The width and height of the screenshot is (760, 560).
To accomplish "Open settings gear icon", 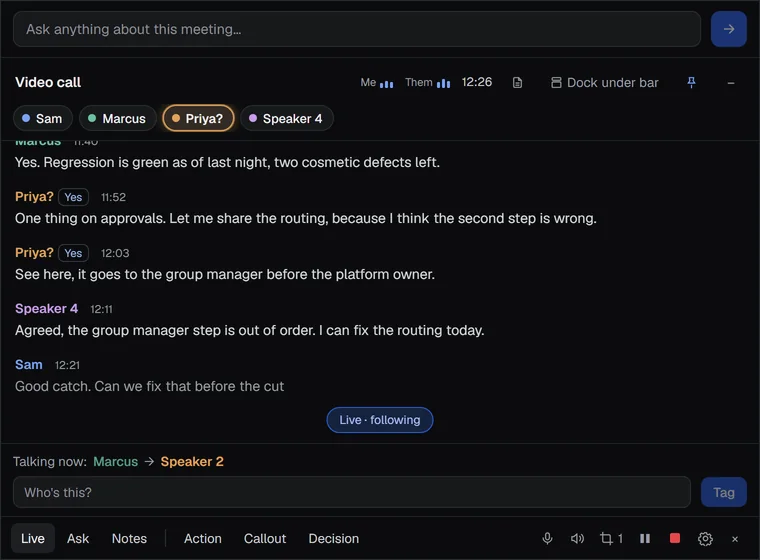I will click(705, 539).
